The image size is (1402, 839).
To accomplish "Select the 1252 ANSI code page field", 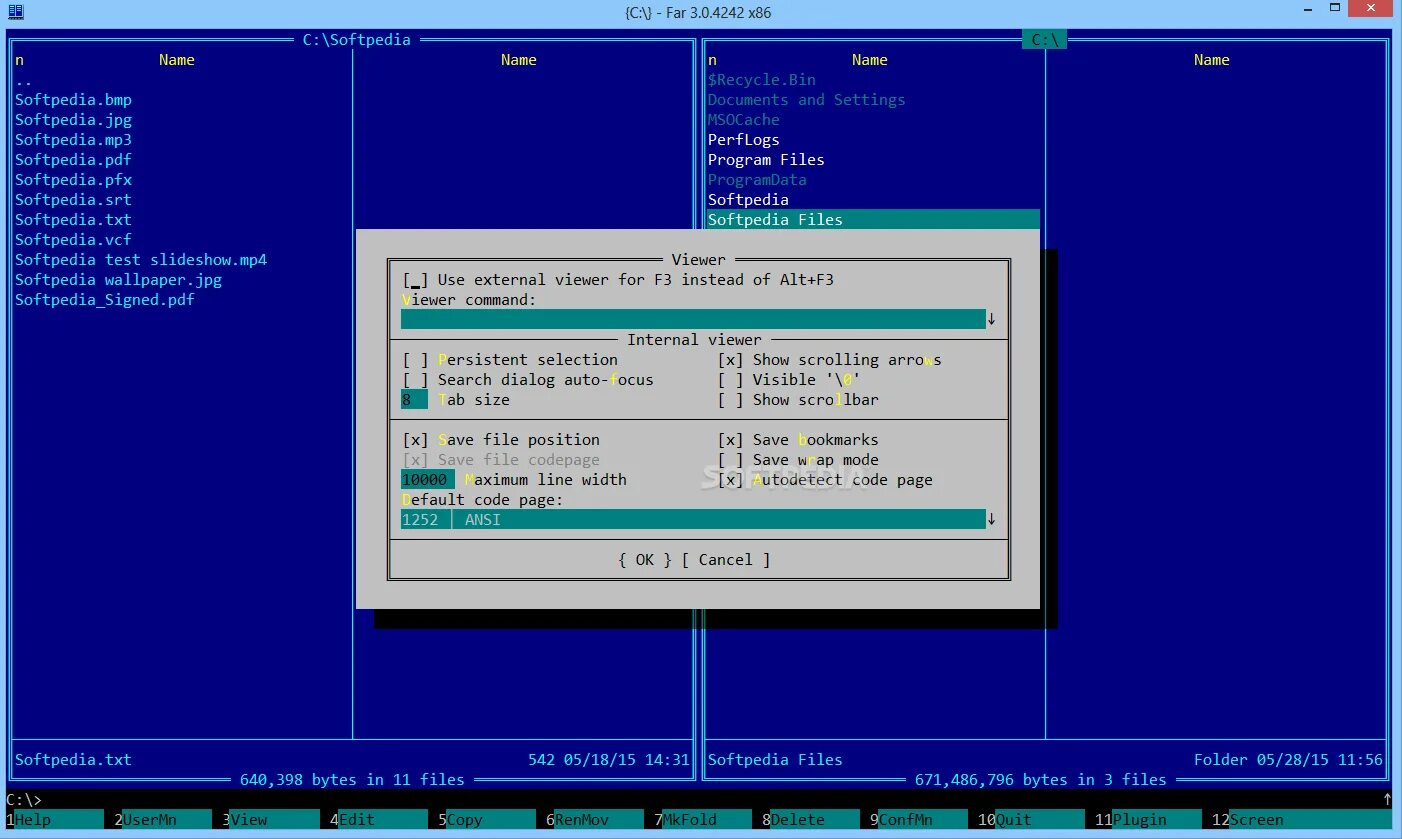I will pos(693,519).
